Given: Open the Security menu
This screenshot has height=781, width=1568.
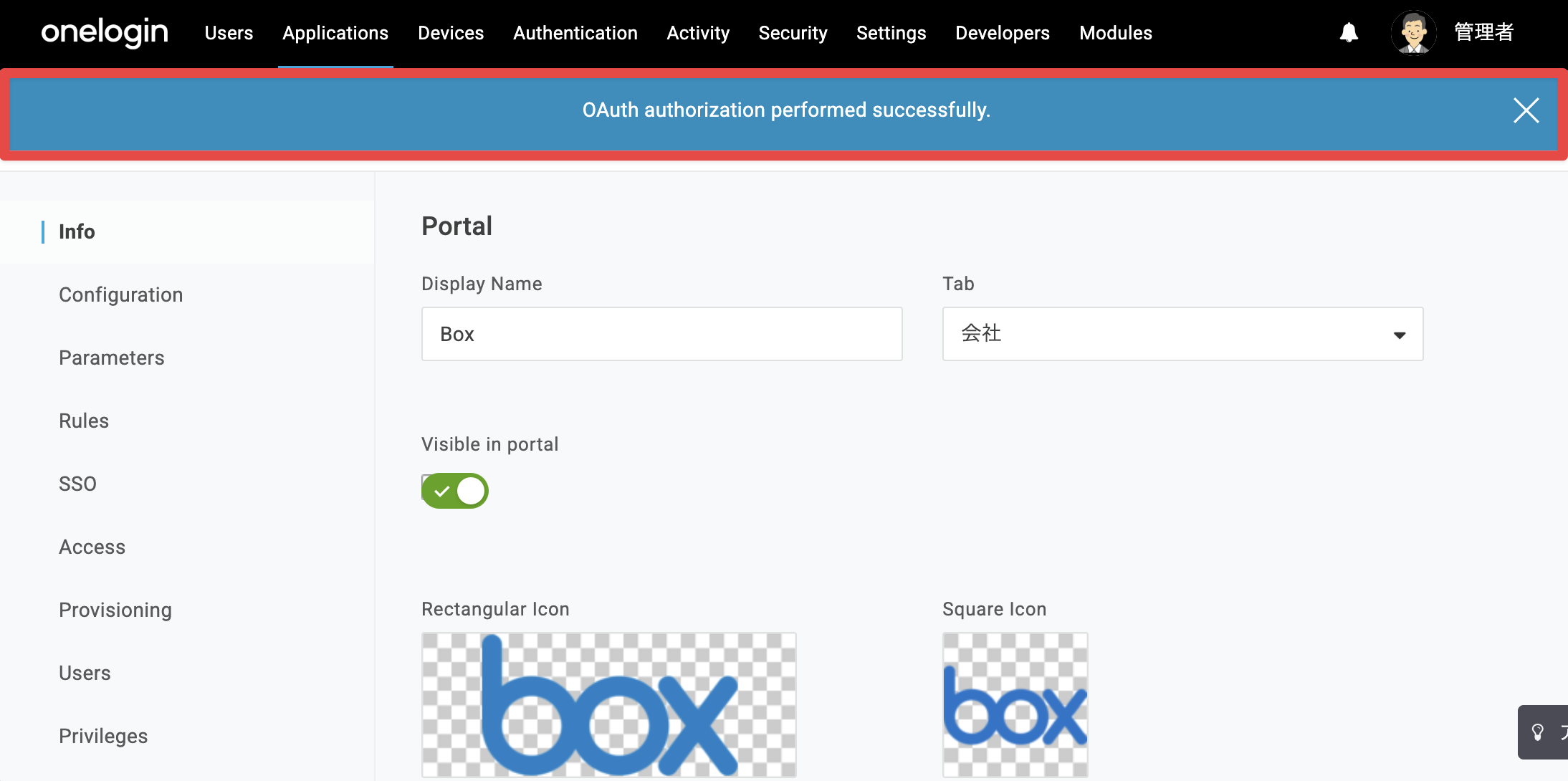Looking at the screenshot, I should [793, 33].
